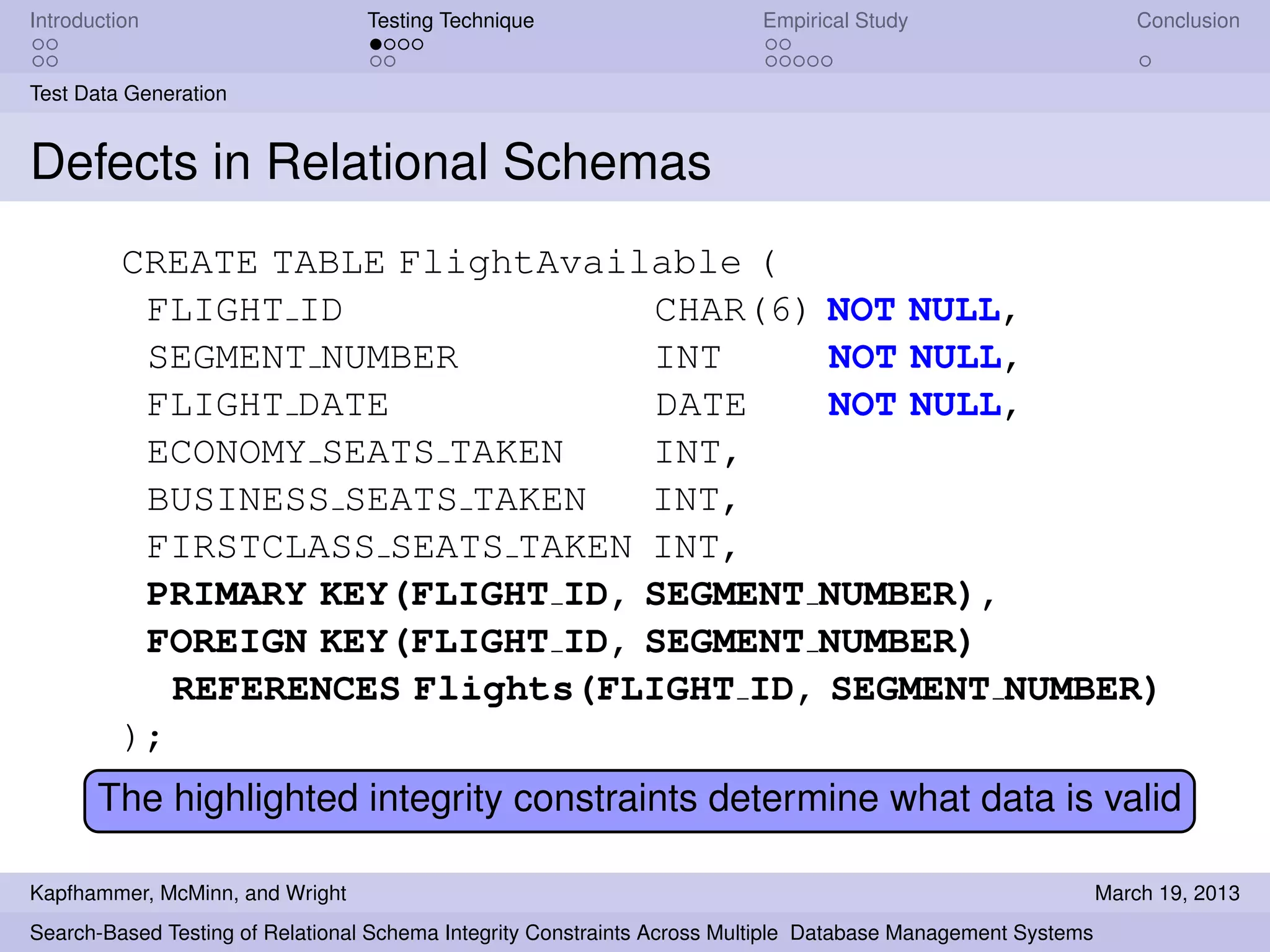Viewport: 1270px width, 952px height.
Task: Click second dot in Introduction's bottom row
Action: [x=52, y=61]
